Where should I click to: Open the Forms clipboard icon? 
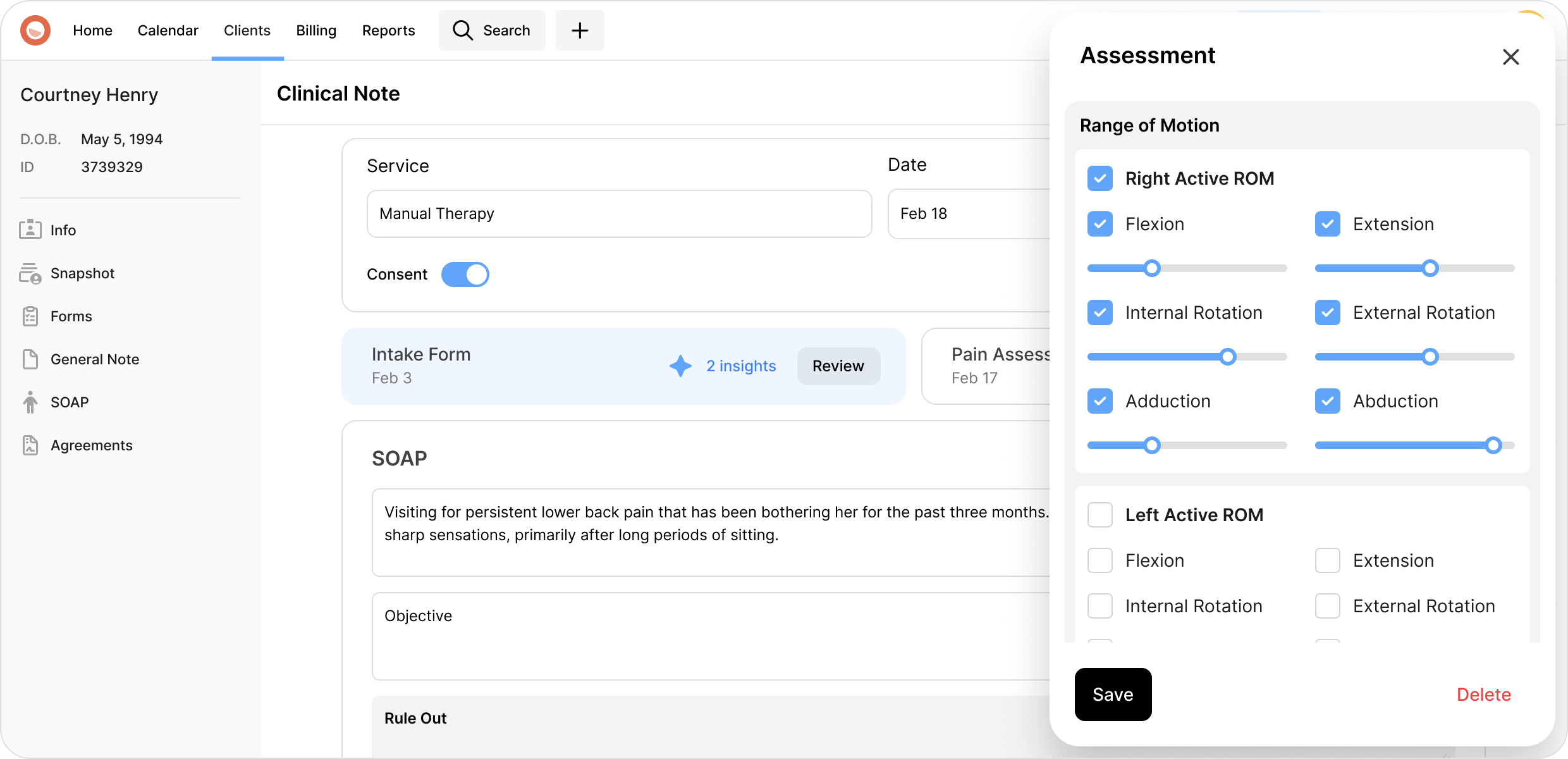[x=30, y=316]
